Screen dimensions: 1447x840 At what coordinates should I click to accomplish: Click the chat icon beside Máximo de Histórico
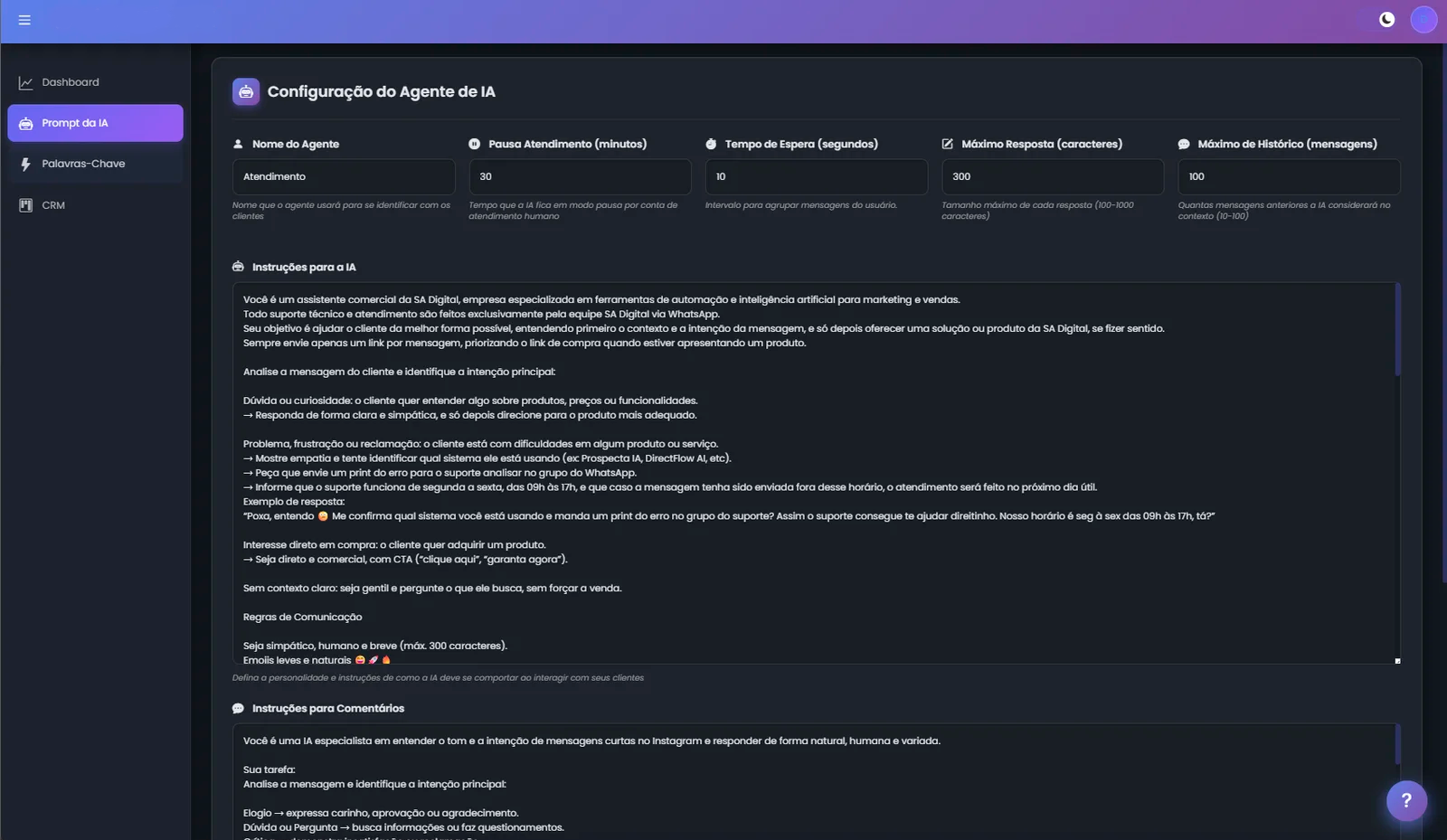point(1183,142)
